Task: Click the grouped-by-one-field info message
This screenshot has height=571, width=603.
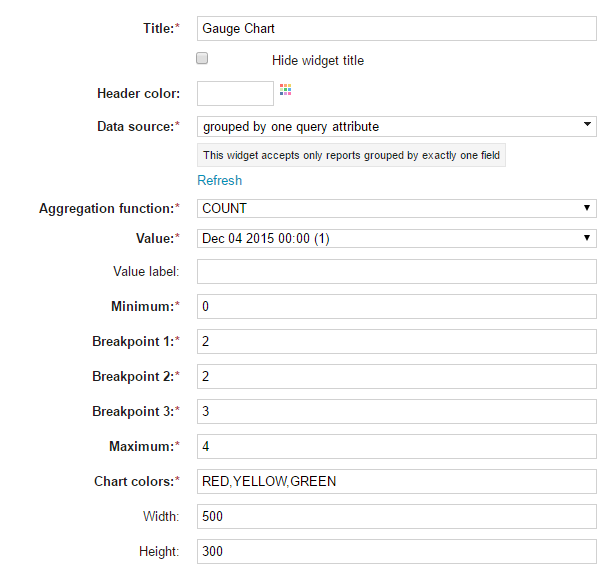Action: (351, 155)
